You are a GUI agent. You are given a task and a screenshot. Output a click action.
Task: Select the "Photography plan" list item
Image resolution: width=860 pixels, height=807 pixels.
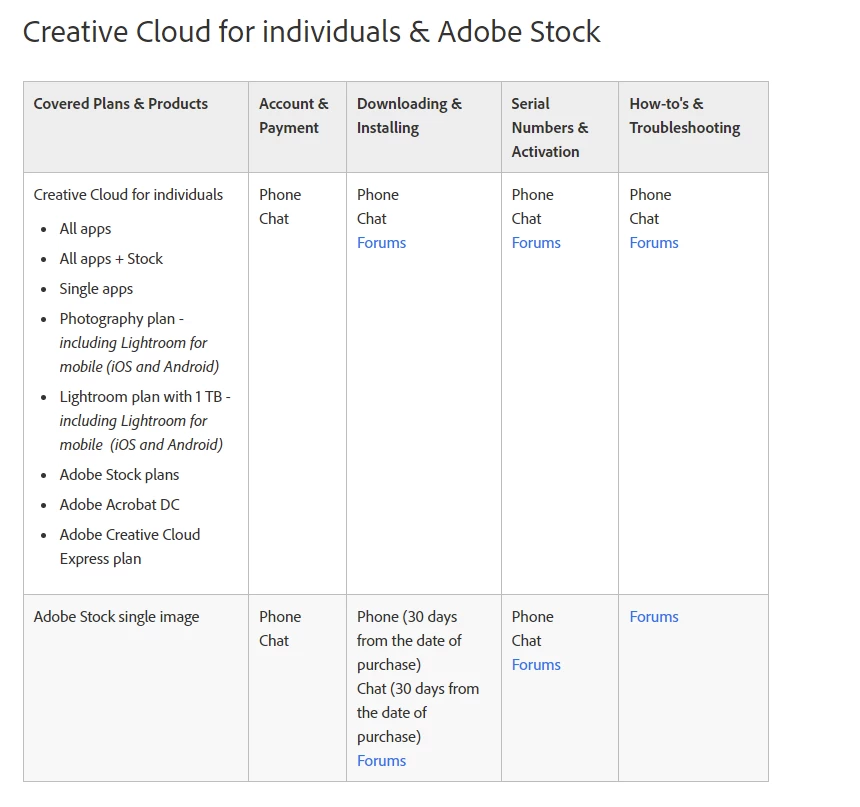tap(119, 319)
